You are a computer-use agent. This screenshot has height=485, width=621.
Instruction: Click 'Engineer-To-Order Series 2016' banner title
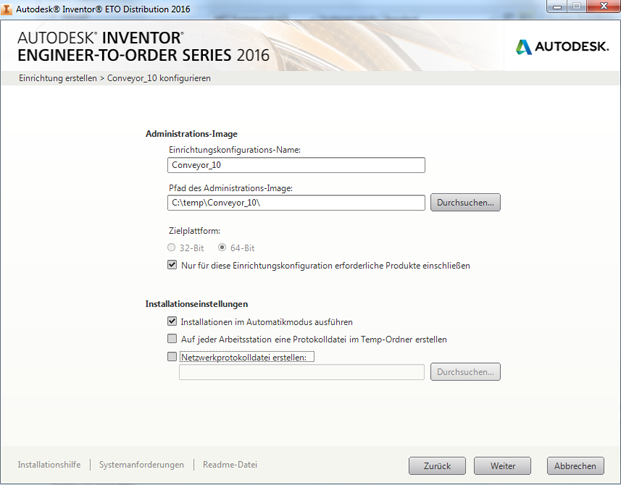pyautogui.click(x=143, y=55)
